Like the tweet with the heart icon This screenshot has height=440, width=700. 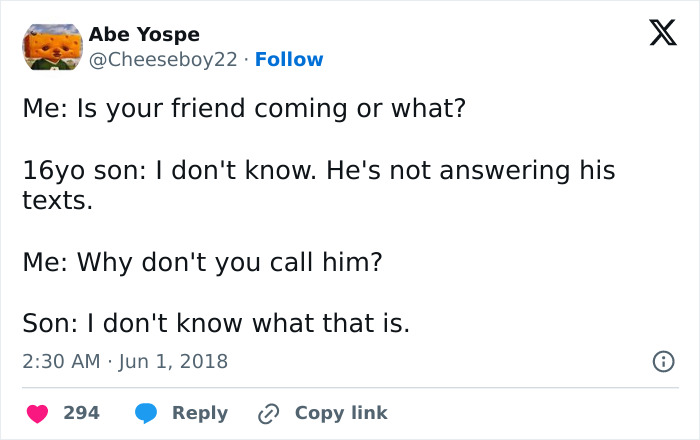36,413
